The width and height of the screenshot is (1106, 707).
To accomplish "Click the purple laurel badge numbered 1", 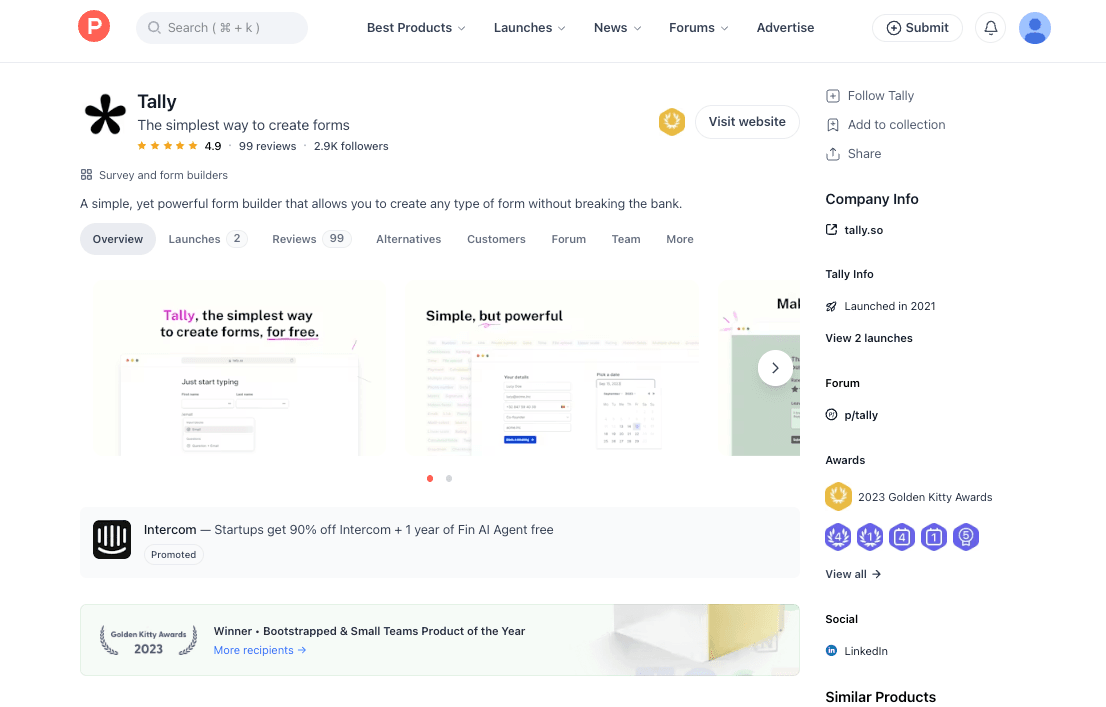I will click(x=870, y=537).
